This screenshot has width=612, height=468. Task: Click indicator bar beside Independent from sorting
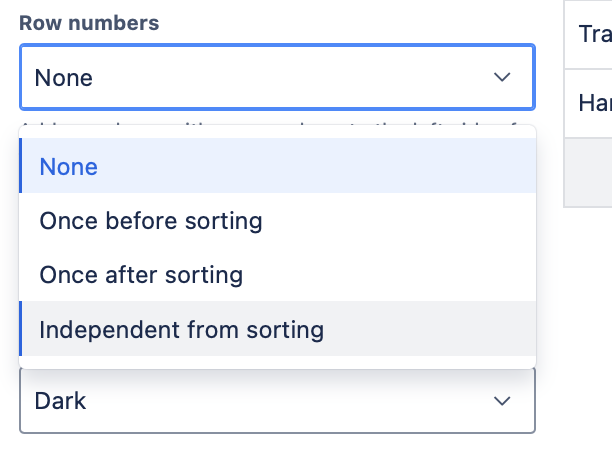tap(21, 329)
